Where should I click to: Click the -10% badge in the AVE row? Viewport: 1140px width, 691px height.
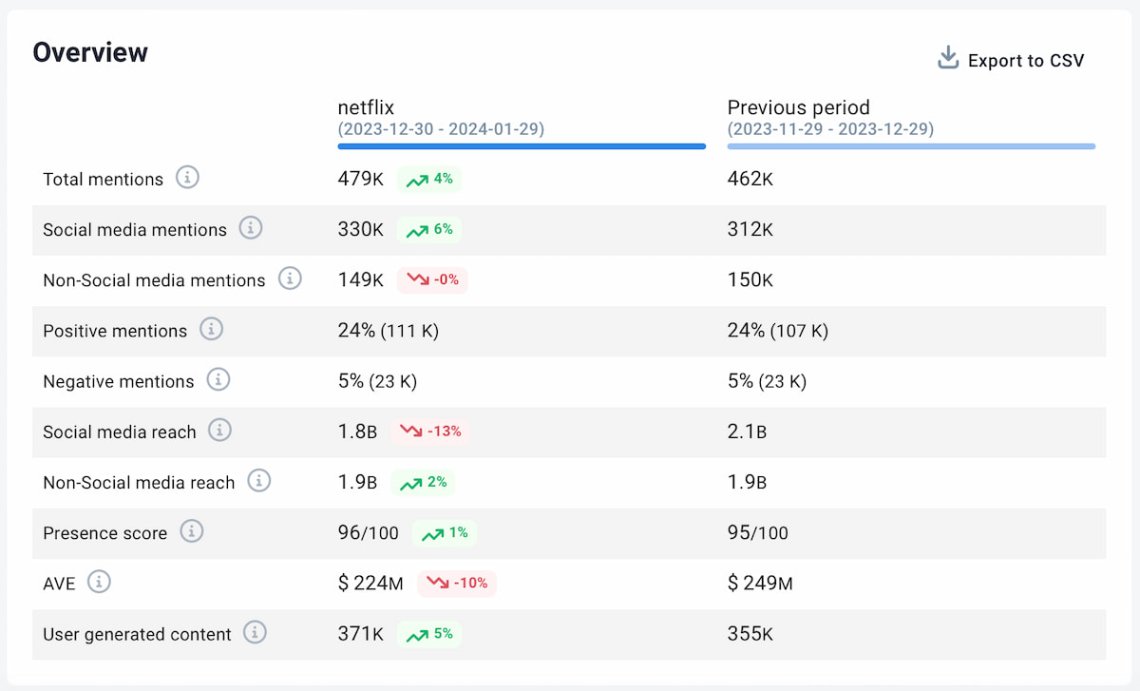(x=457, y=583)
